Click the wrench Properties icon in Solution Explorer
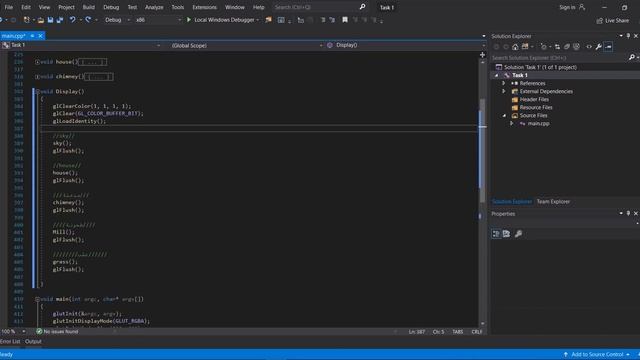This screenshot has width=640, height=360. (598, 47)
